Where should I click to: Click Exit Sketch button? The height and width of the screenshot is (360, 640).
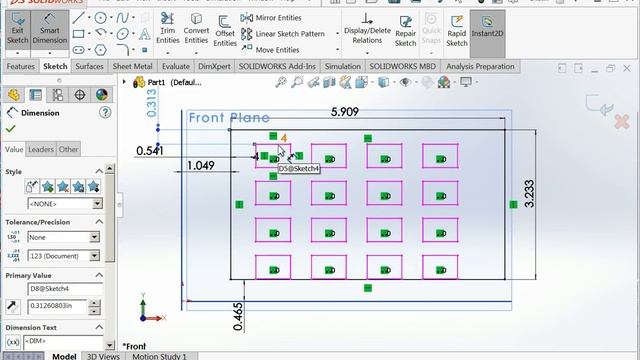(18, 29)
